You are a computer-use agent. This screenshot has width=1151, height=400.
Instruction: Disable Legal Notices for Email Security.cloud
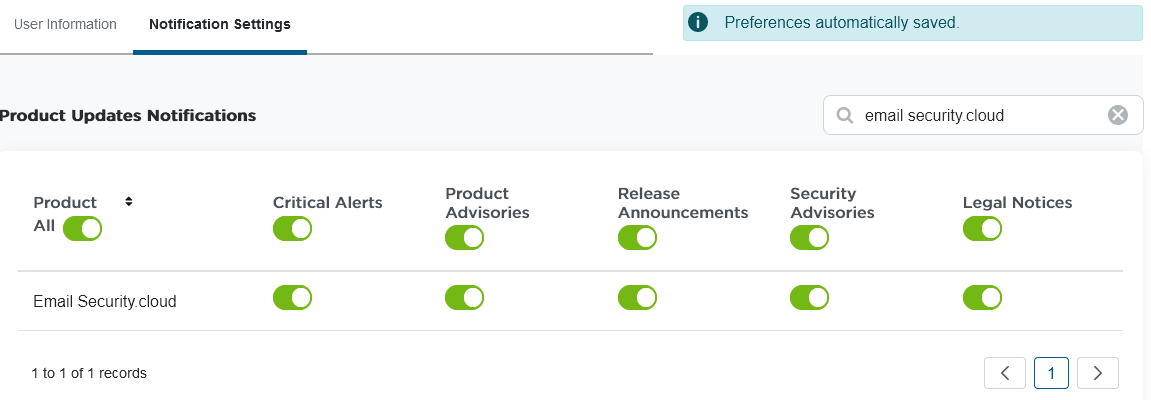[x=983, y=297]
